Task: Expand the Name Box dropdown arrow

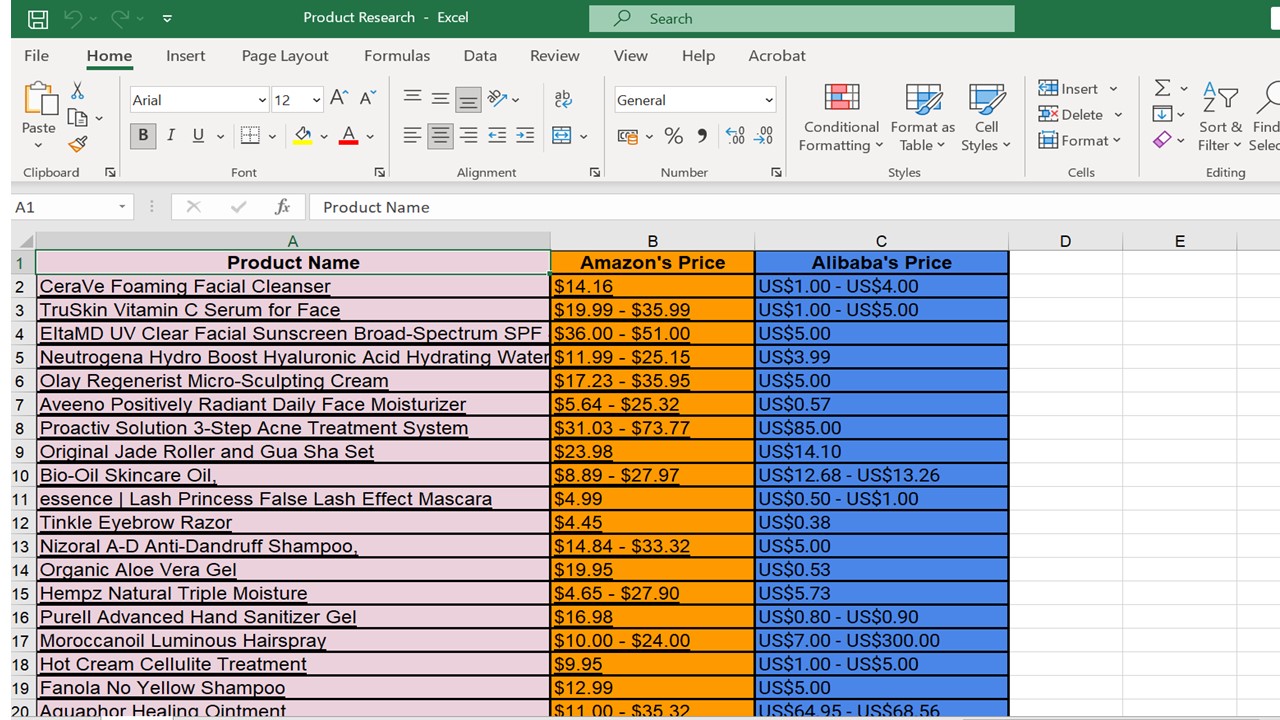Action: (x=122, y=207)
